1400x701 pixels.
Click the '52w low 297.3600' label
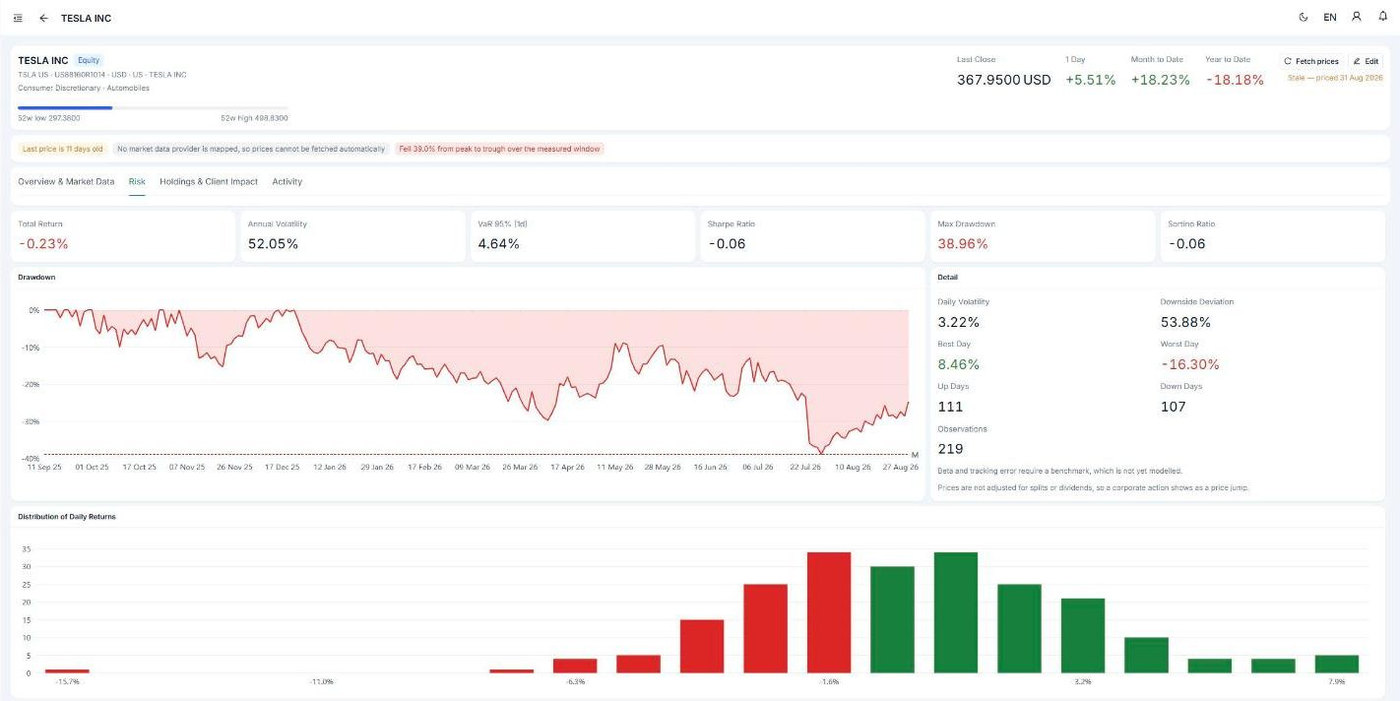coord(49,118)
